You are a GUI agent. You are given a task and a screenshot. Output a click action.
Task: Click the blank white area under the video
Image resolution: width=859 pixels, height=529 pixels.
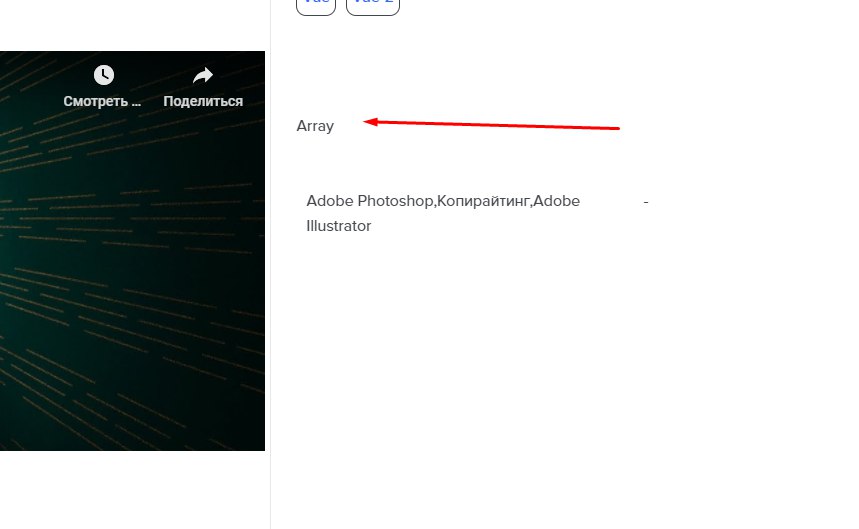click(x=133, y=490)
